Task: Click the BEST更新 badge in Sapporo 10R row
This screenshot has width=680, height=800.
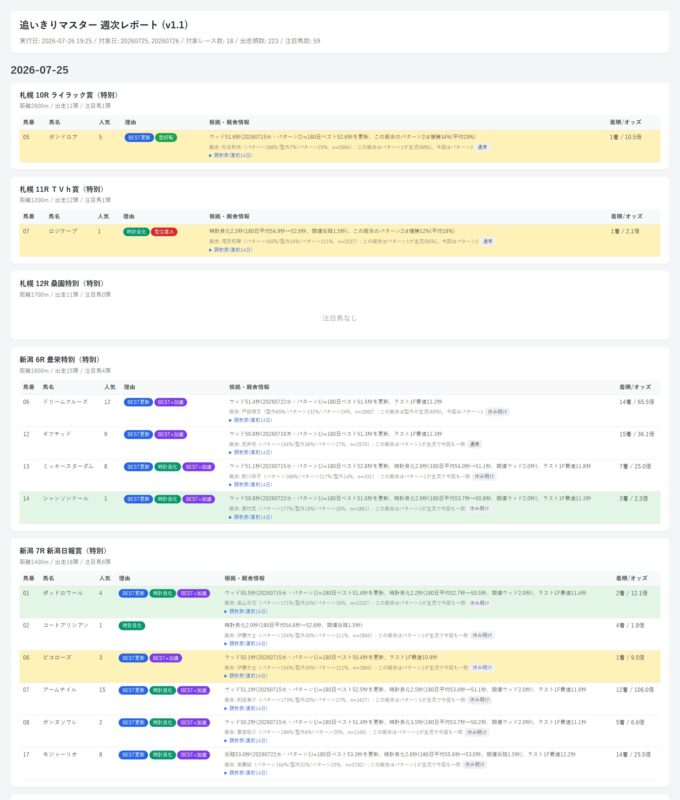Action: point(139,137)
